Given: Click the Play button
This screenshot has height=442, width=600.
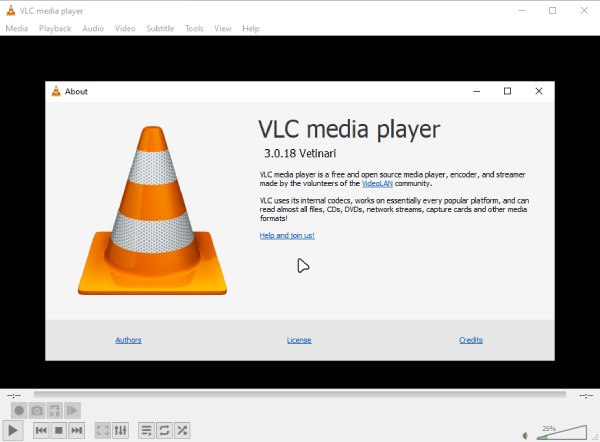Looking at the screenshot, I should coord(13,430).
